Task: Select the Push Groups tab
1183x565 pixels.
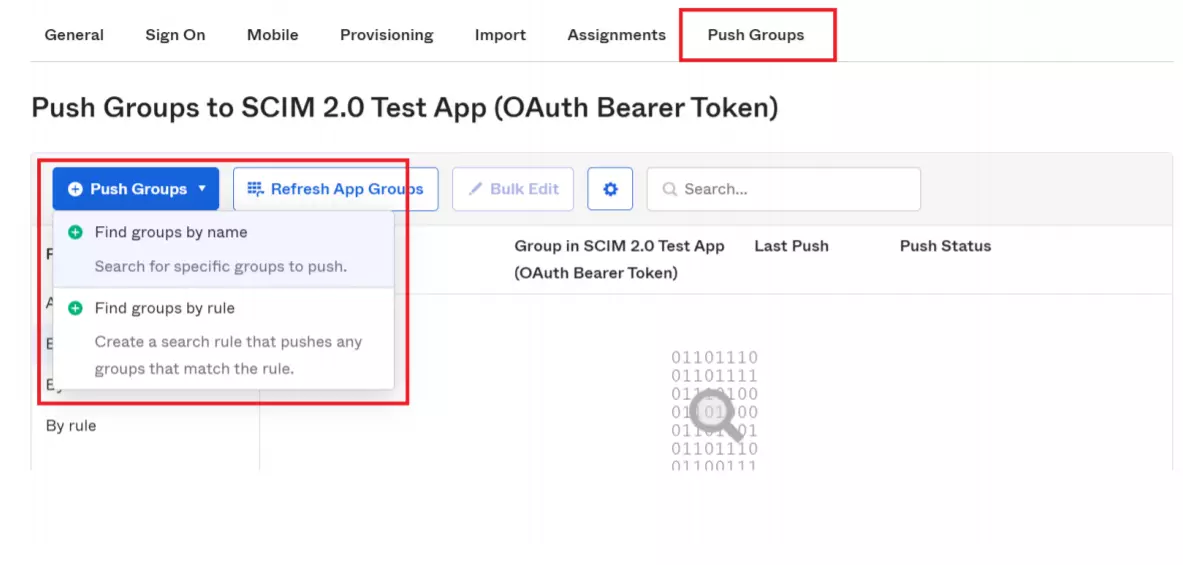Action: (755, 35)
